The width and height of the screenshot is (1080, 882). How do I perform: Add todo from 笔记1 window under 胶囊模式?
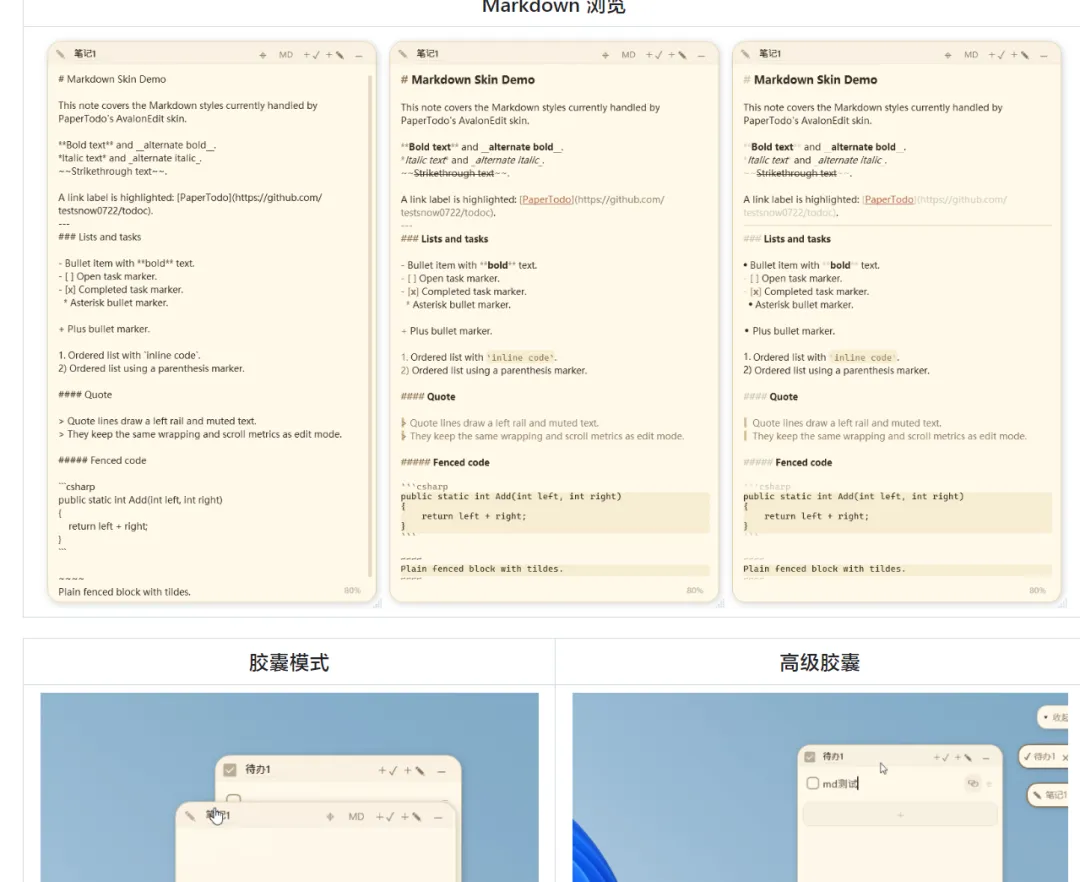tap(386, 817)
